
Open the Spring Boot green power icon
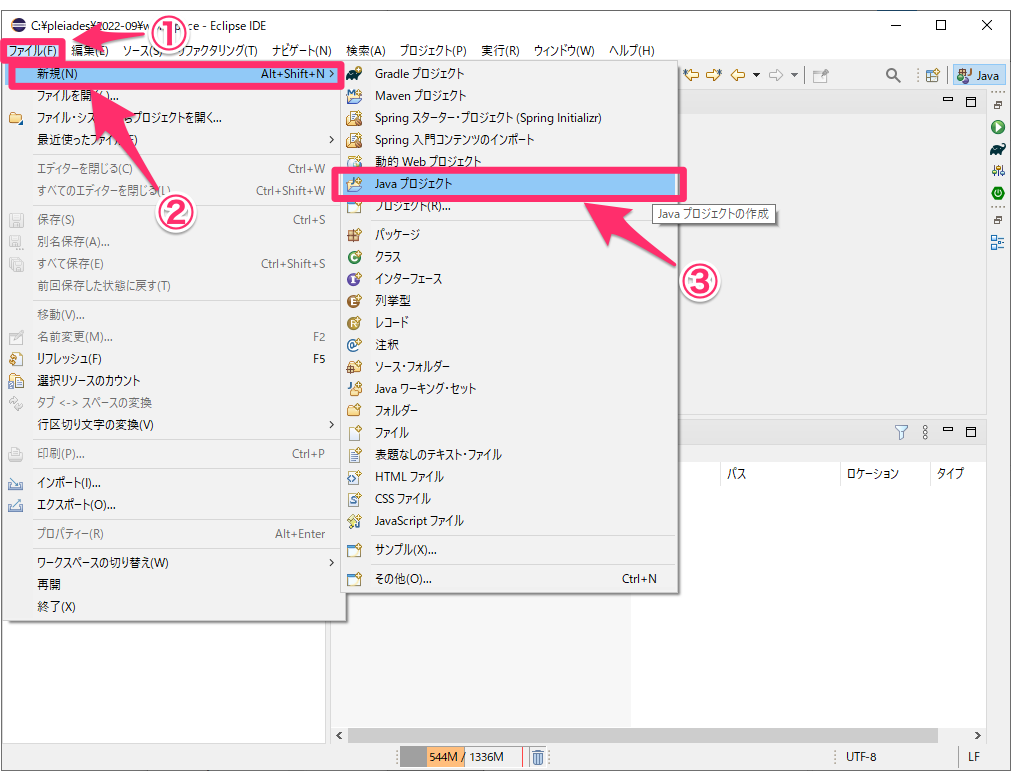[x=998, y=193]
